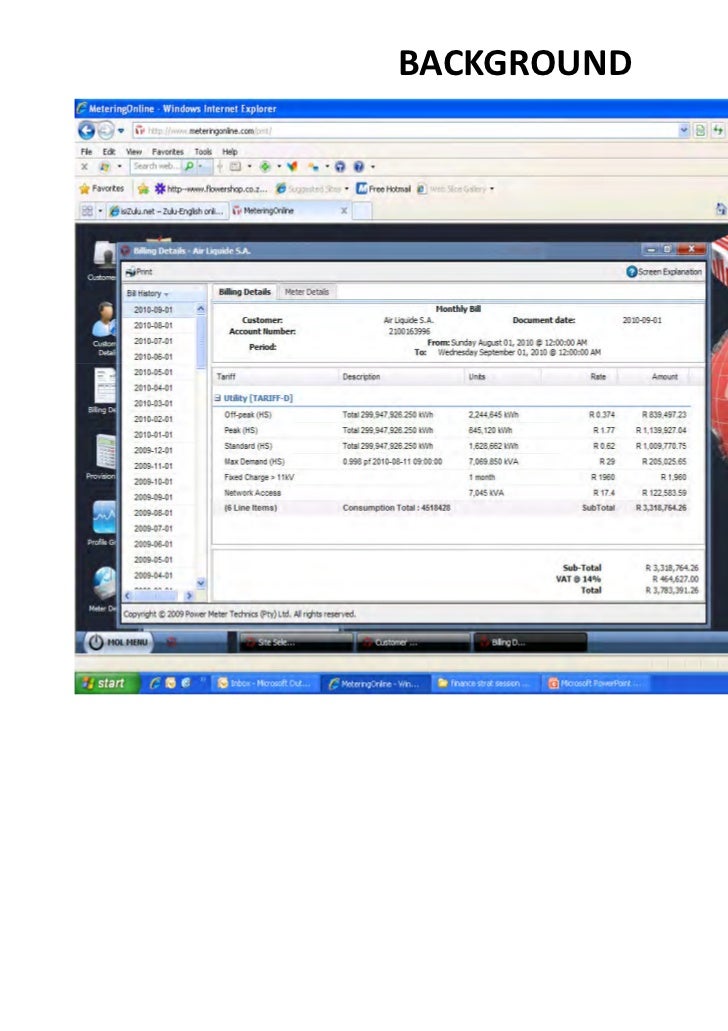
Task: Select bill dated 2010-08-01
Action: [153, 325]
